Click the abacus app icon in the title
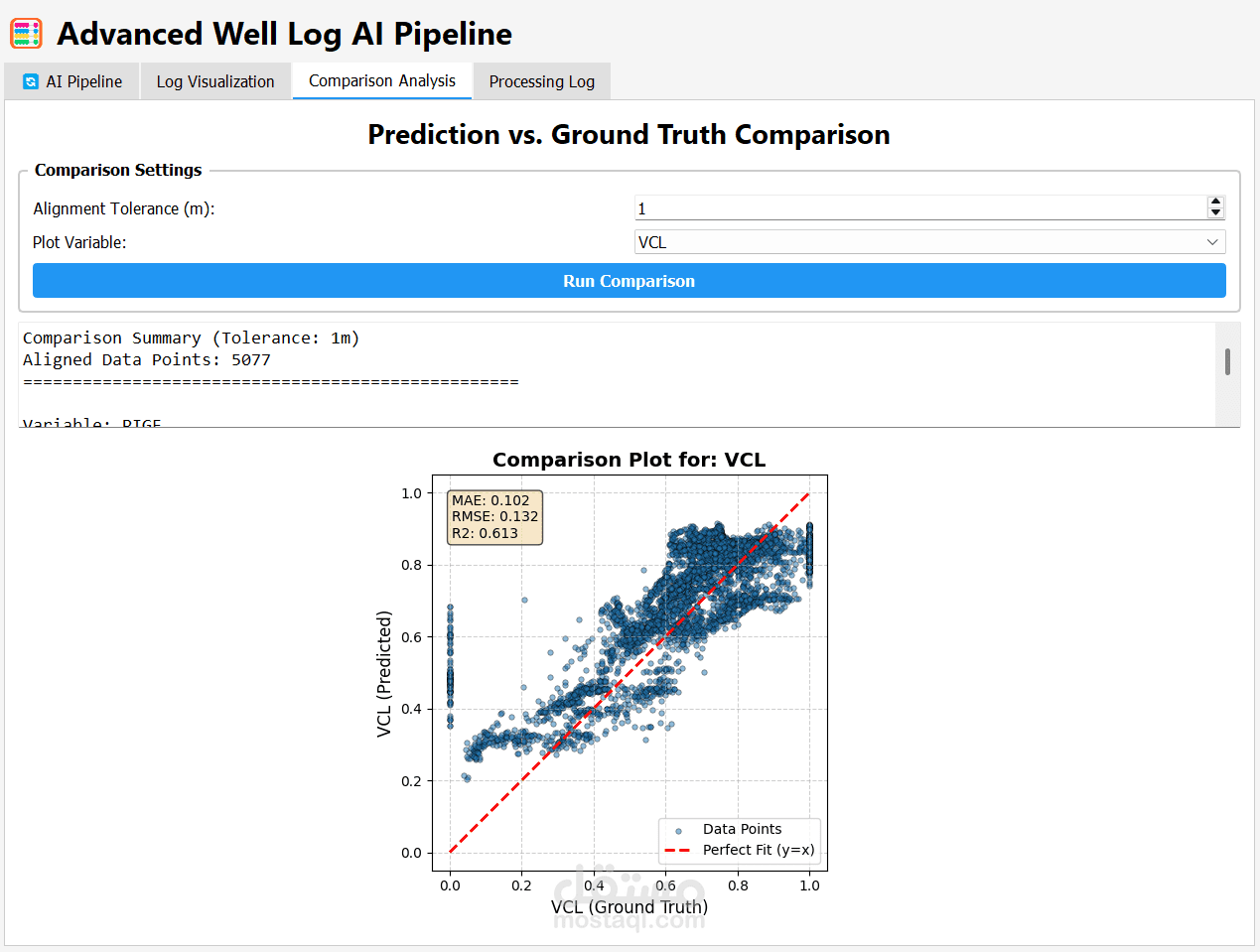The image size is (1260, 952). point(26,33)
